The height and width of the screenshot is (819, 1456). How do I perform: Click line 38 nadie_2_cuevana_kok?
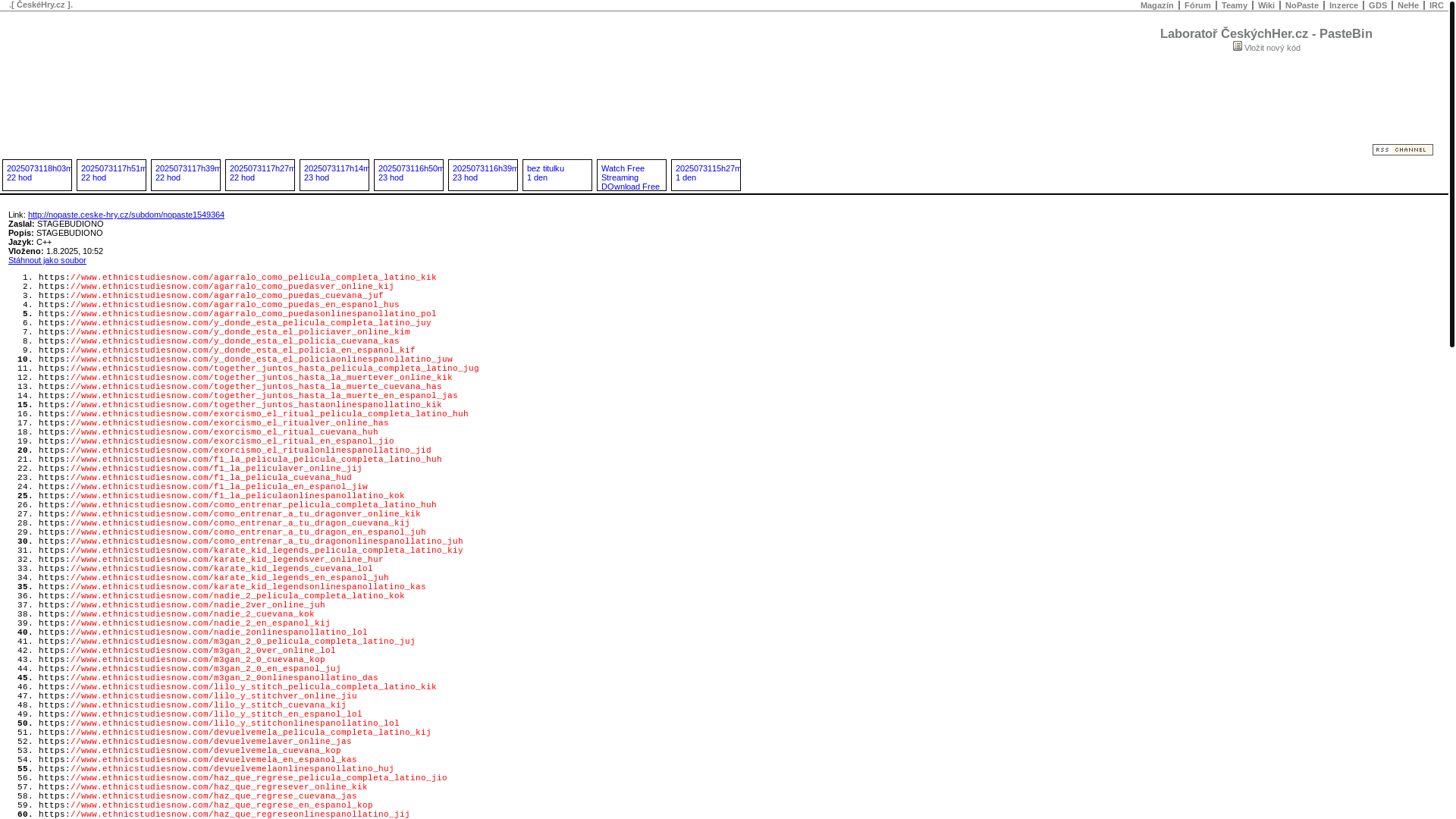tap(177, 614)
